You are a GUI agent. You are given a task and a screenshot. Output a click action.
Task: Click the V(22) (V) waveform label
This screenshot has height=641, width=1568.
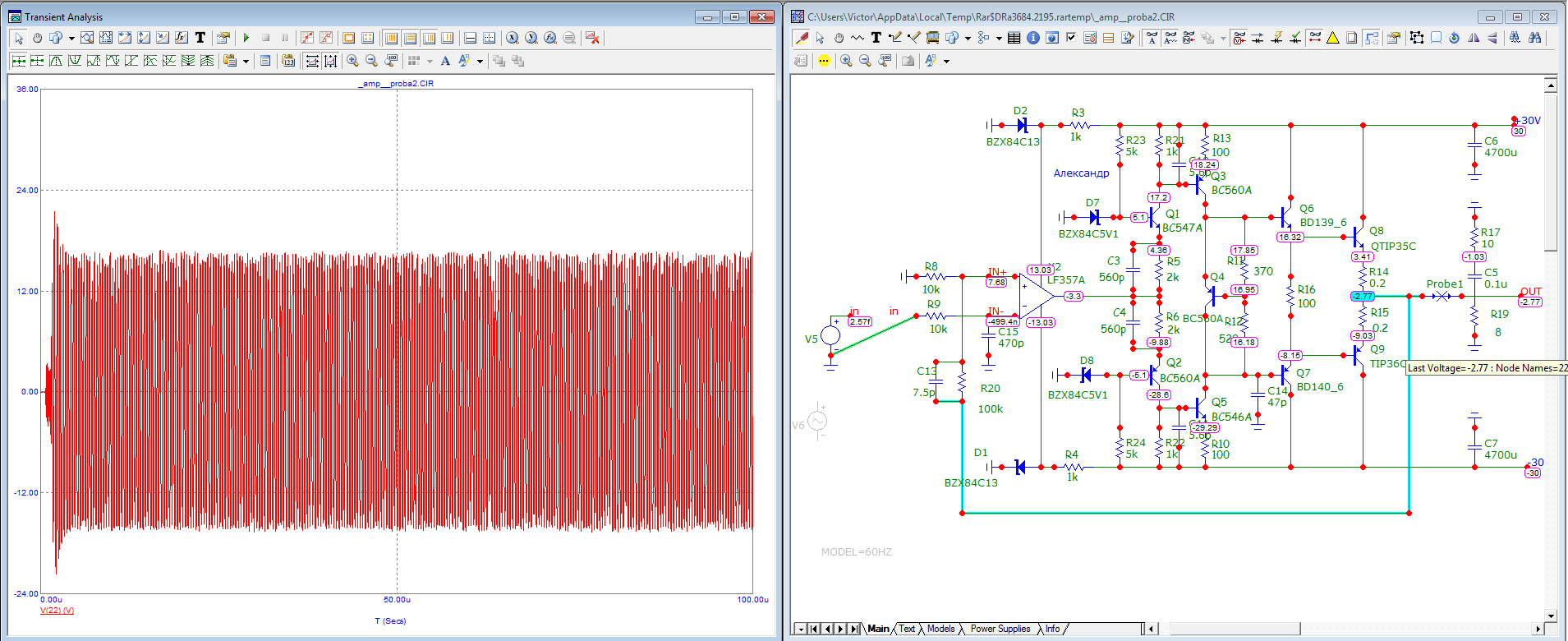[x=57, y=610]
